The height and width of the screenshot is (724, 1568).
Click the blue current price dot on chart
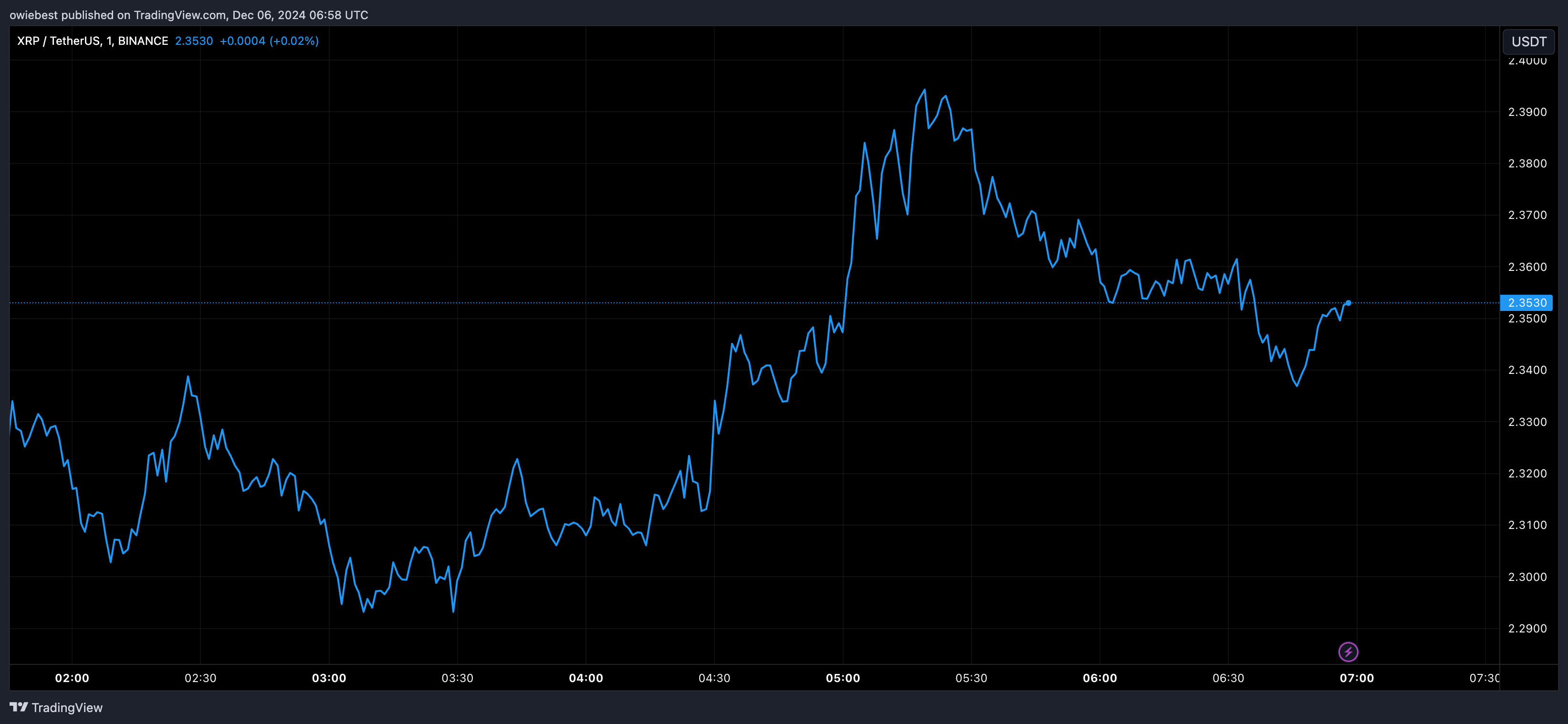[1348, 302]
